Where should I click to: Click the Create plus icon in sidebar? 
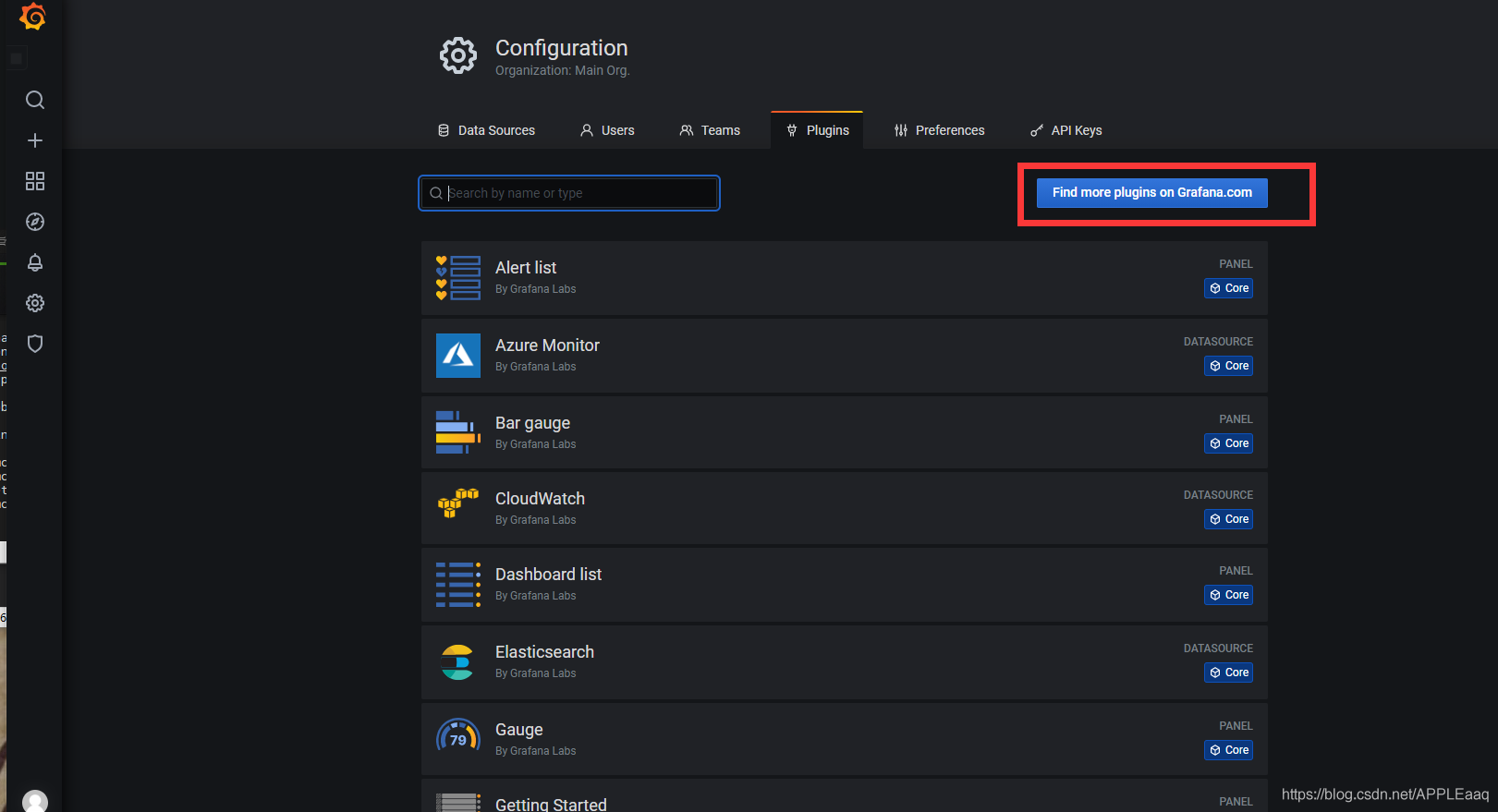(x=35, y=140)
